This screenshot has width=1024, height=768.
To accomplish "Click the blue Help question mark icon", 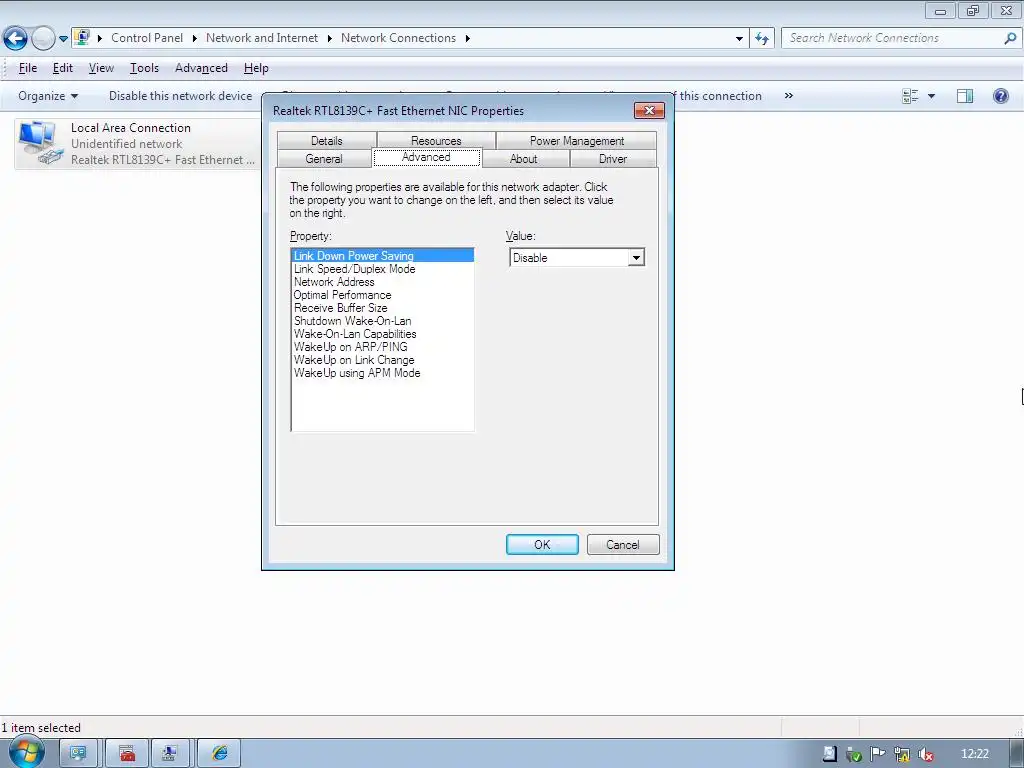I will pyautogui.click(x=1000, y=97).
